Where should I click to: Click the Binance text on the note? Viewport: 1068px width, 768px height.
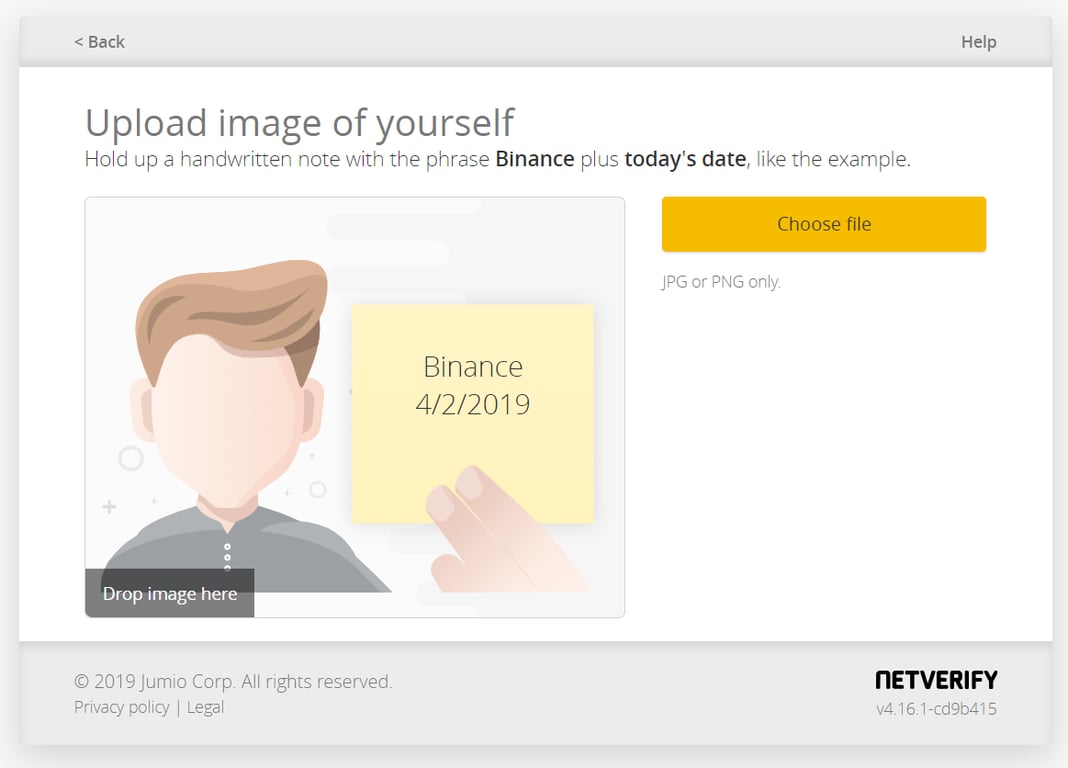coord(473,367)
